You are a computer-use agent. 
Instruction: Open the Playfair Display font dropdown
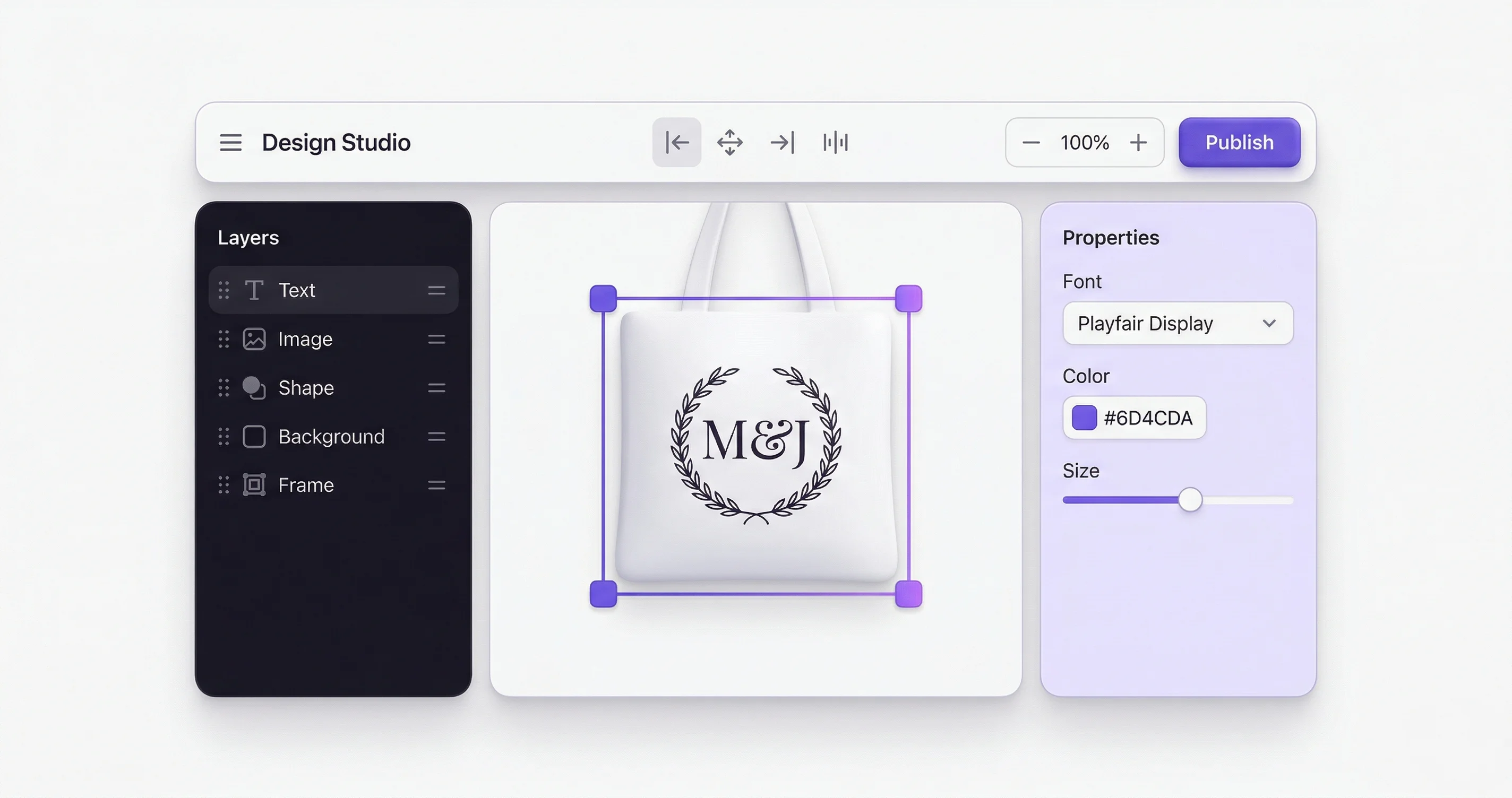pos(1178,323)
